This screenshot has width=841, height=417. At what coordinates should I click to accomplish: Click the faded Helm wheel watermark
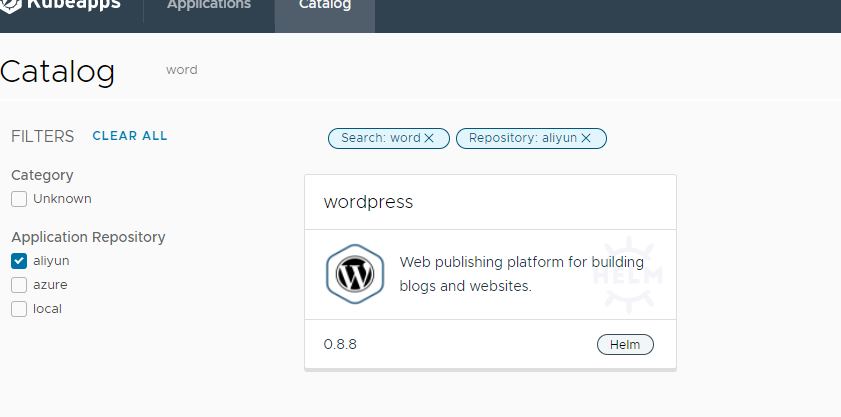tap(628, 273)
